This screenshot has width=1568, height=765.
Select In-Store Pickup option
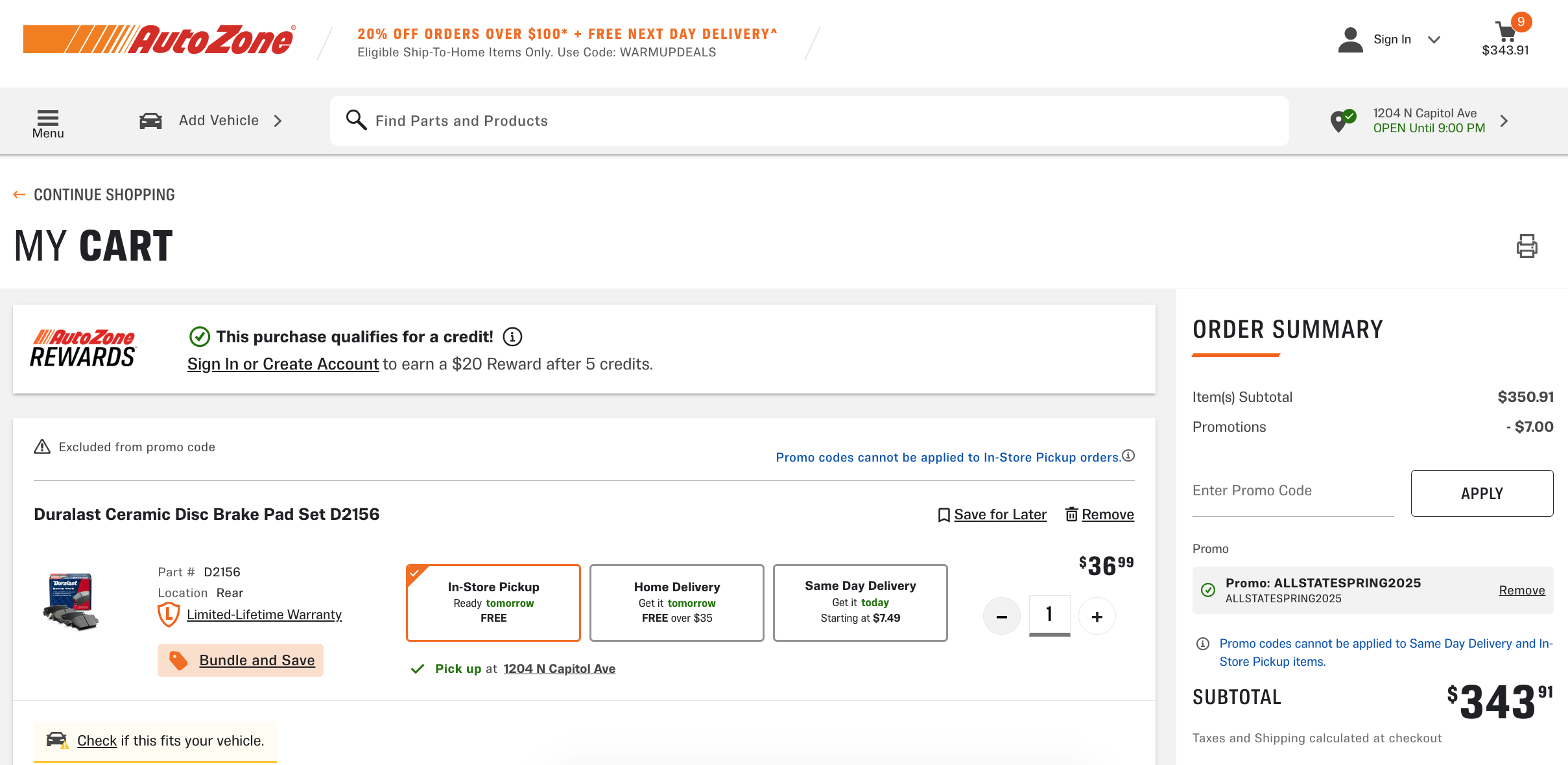pyautogui.click(x=493, y=602)
